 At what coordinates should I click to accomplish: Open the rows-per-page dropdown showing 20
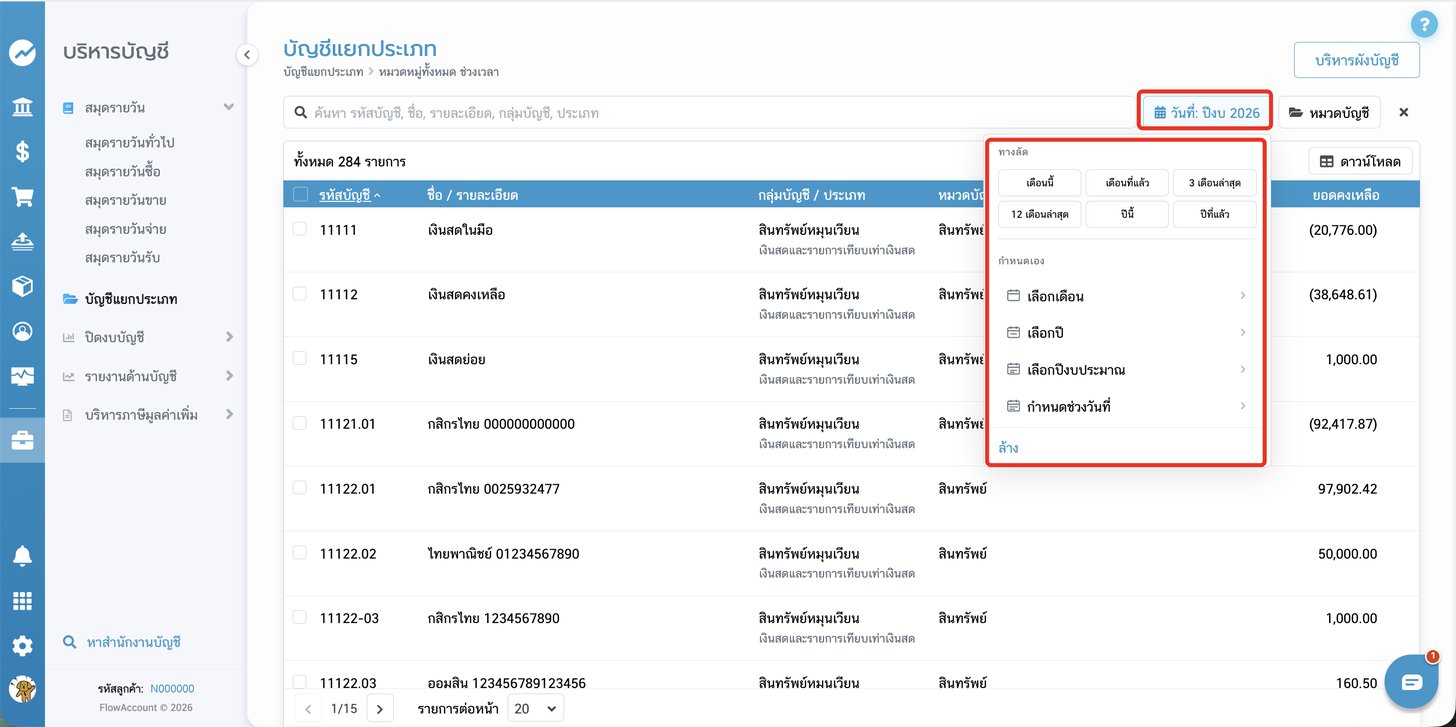(x=535, y=709)
